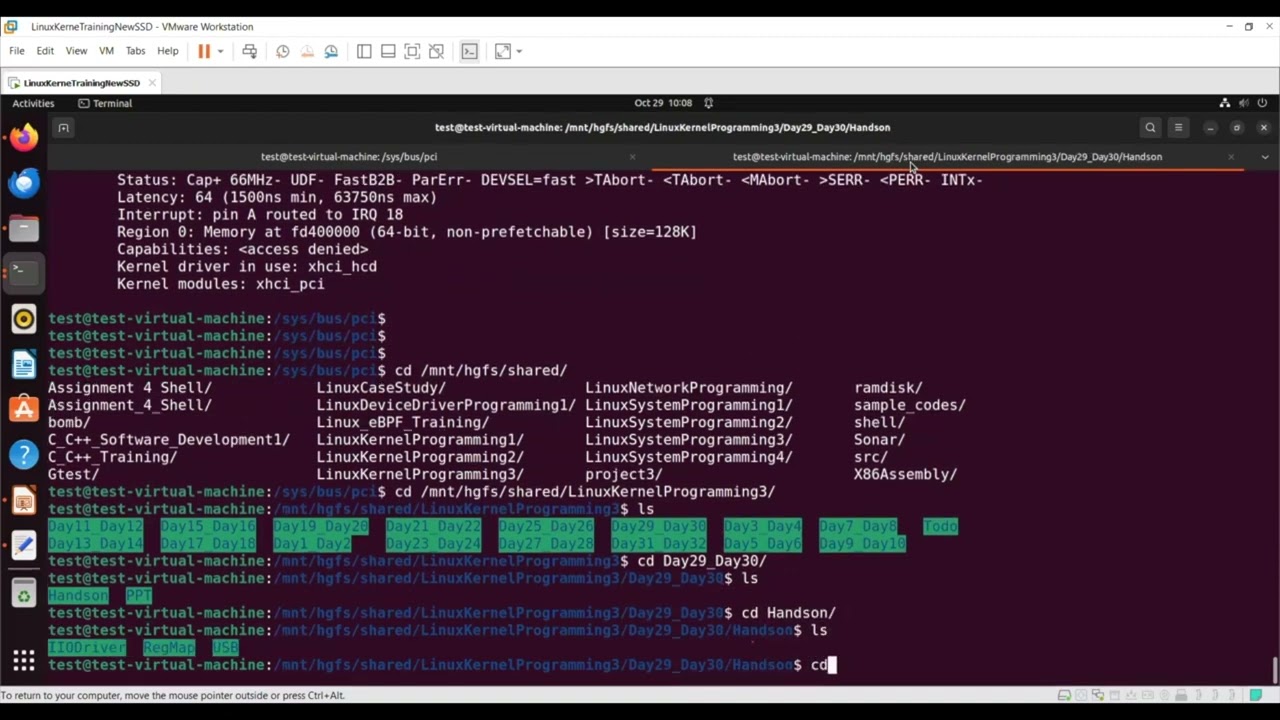The image size is (1280, 720).
Task: Expand the terminal tab list chevron
Action: [1265, 157]
